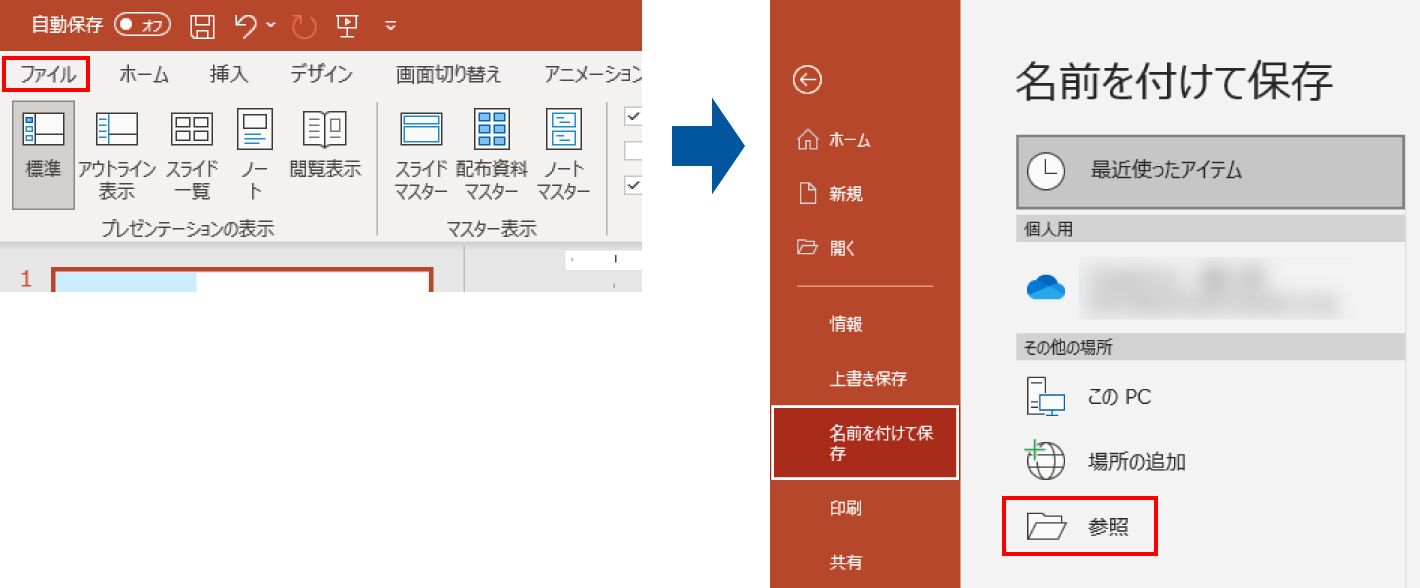Open the 配布資料マスター view

click(x=491, y=154)
